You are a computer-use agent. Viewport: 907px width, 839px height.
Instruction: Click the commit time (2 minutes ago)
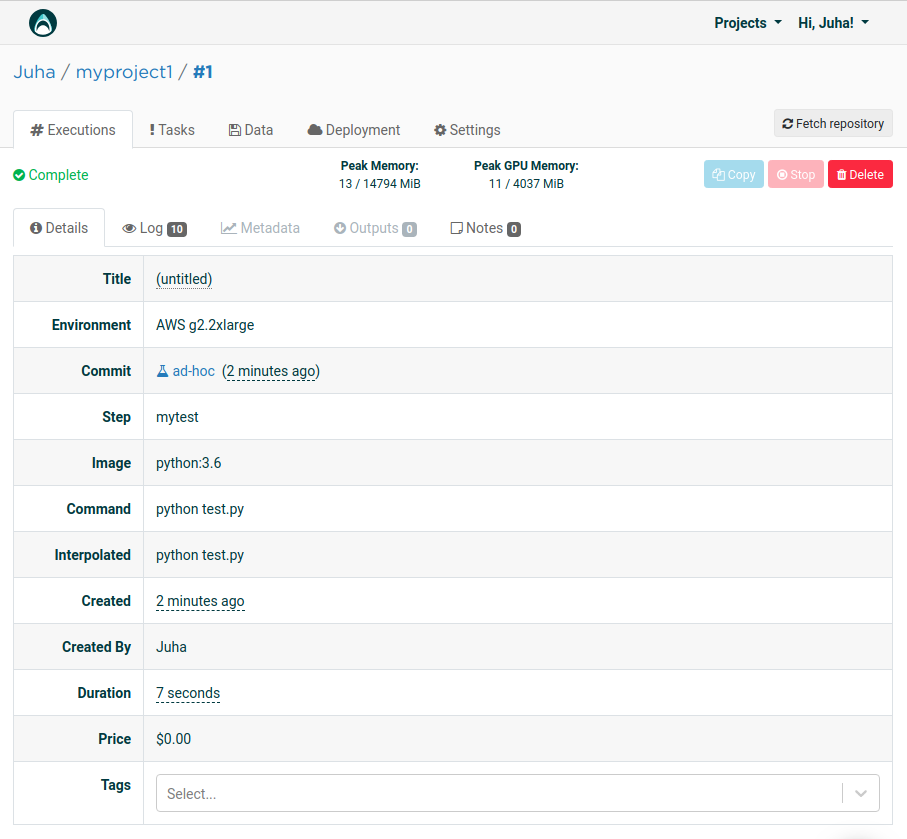click(271, 371)
